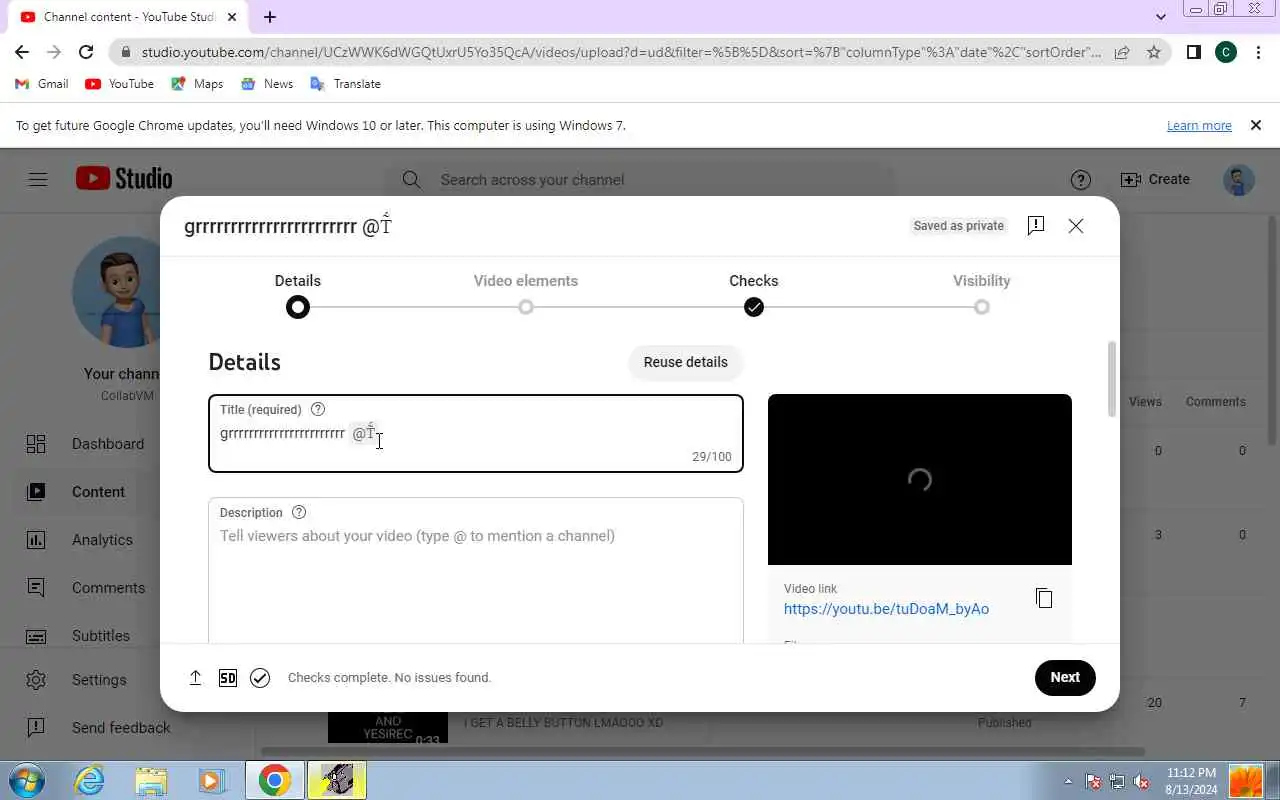Click the Chrome taskbar icon
1280x800 pixels.
pos(274,780)
